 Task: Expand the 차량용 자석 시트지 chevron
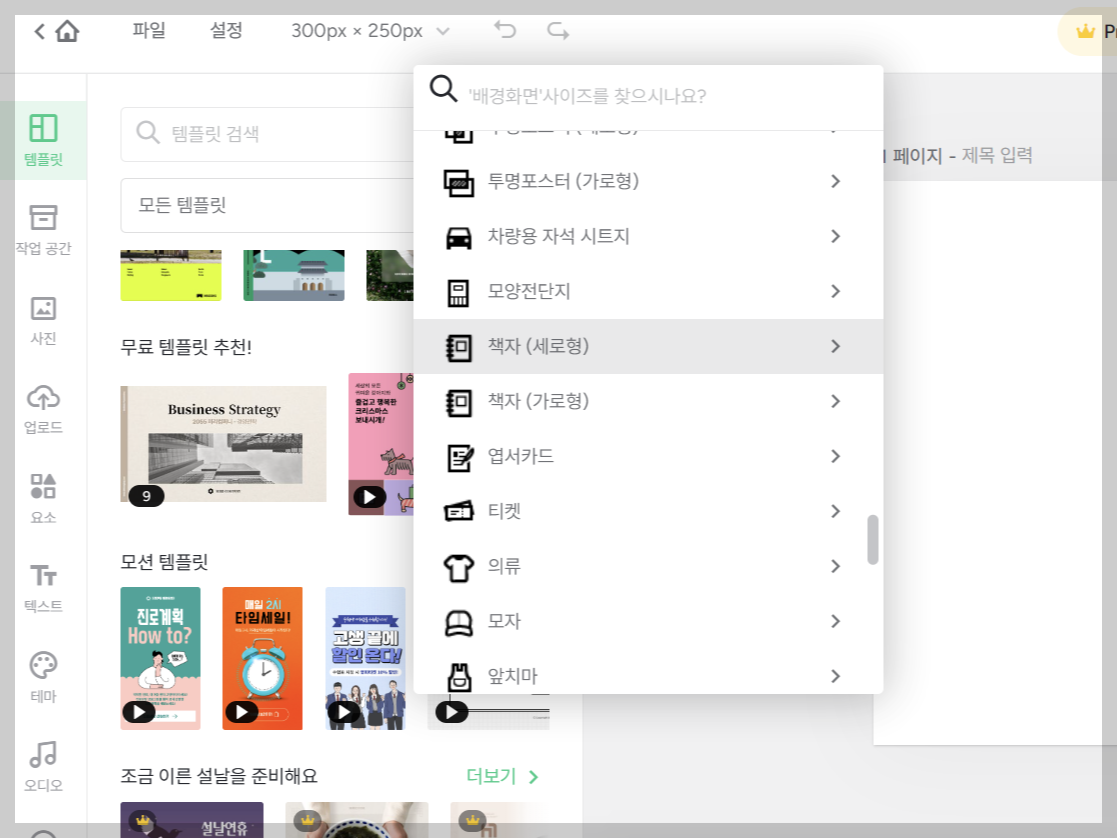[x=836, y=237]
